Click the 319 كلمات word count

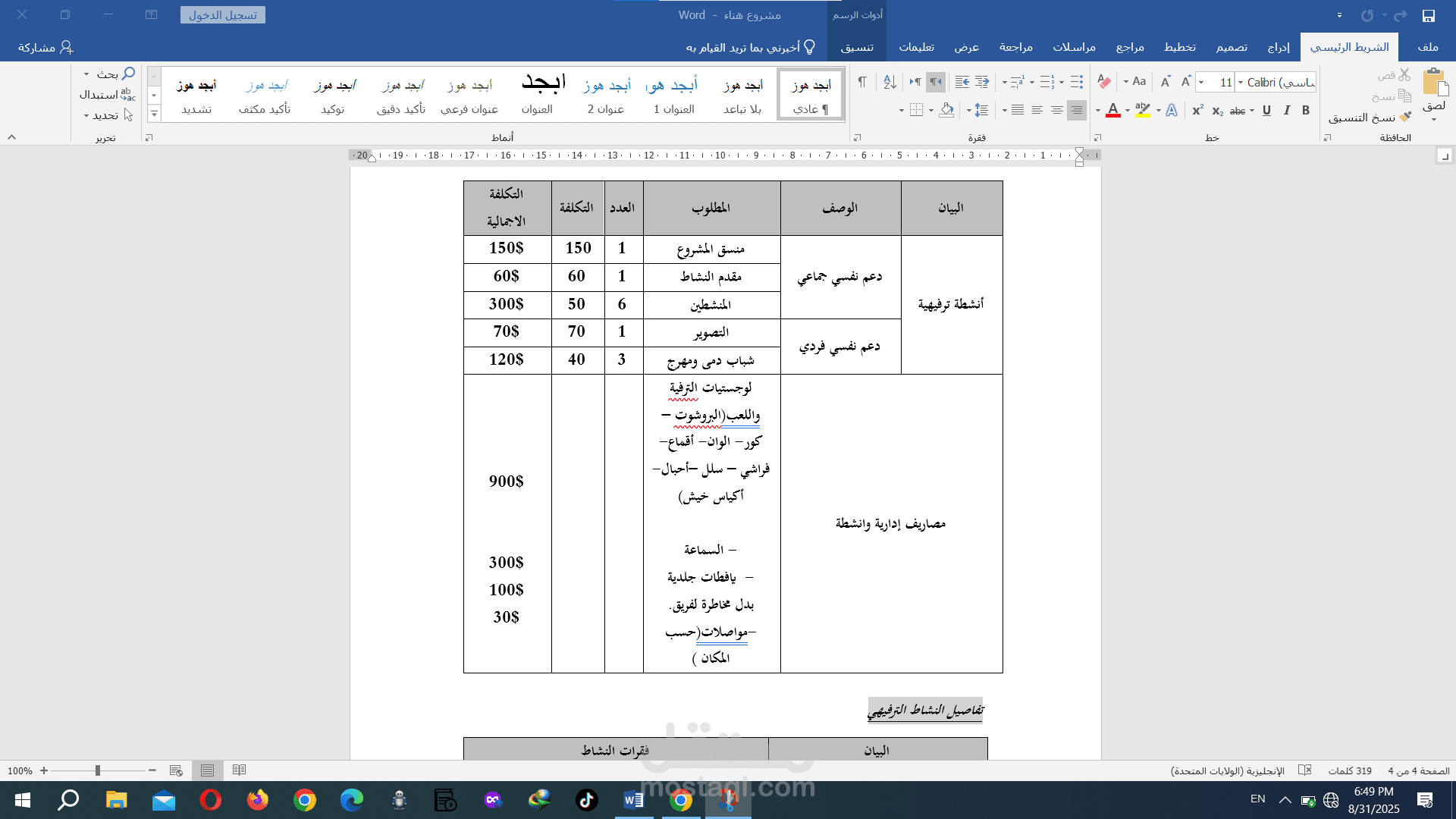click(x=1350, y=770)
